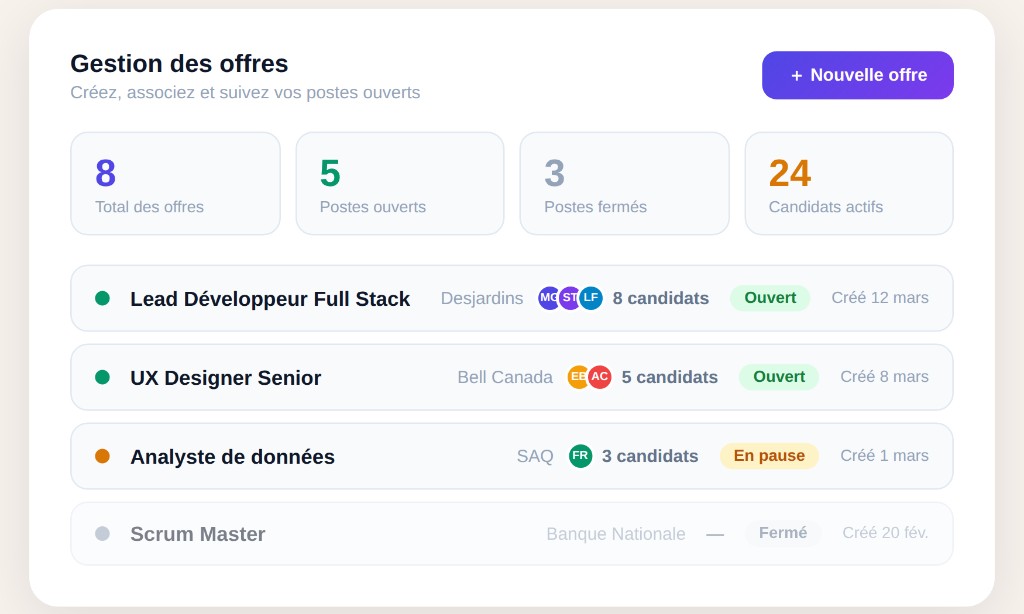Click the dash icon on the Scrum Master row

[715, 534]
